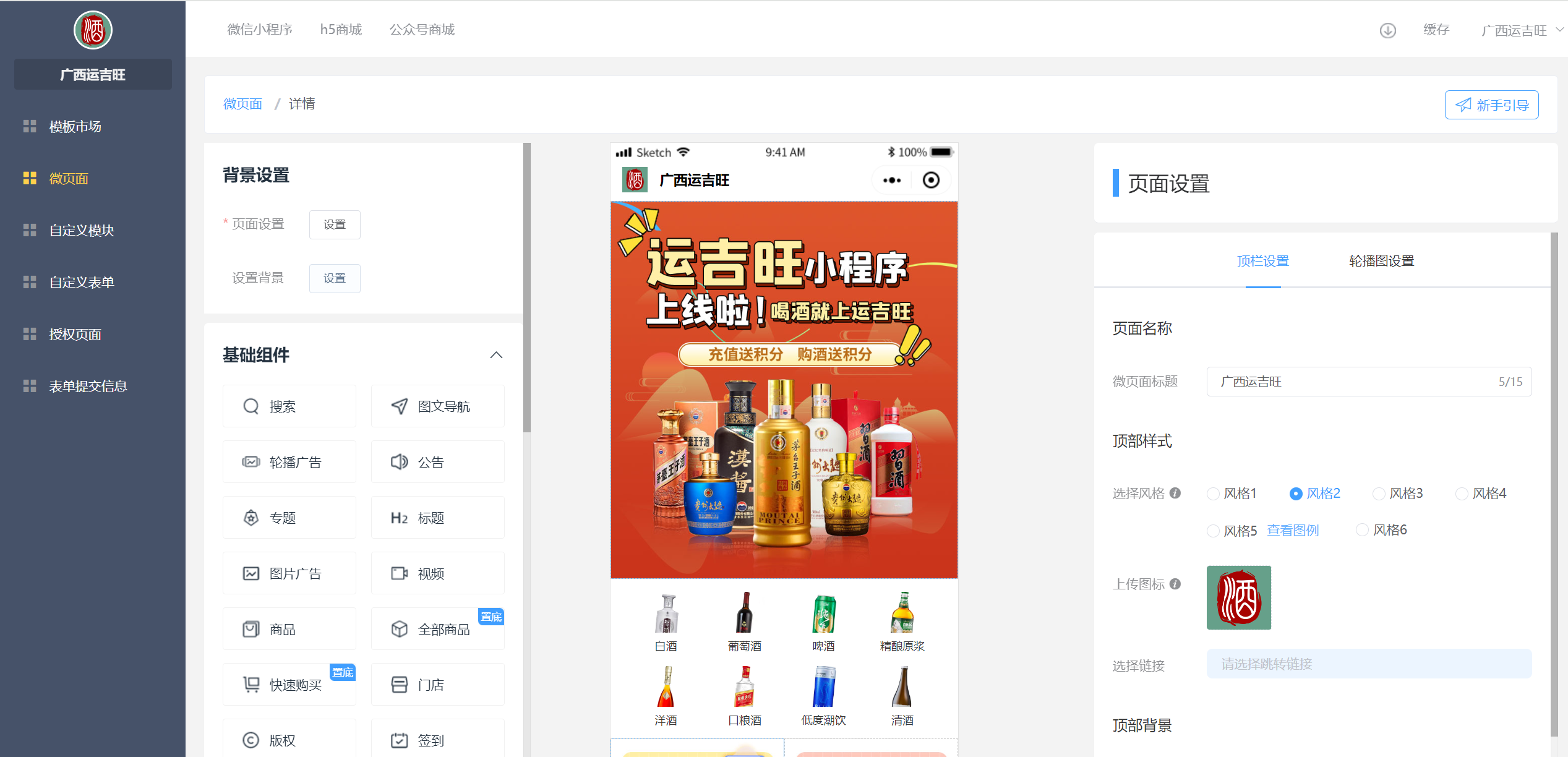Viewport: 1568px width, 757px height.
Task: Add the 图文导航 navigation component
Action: click(437, 406)
